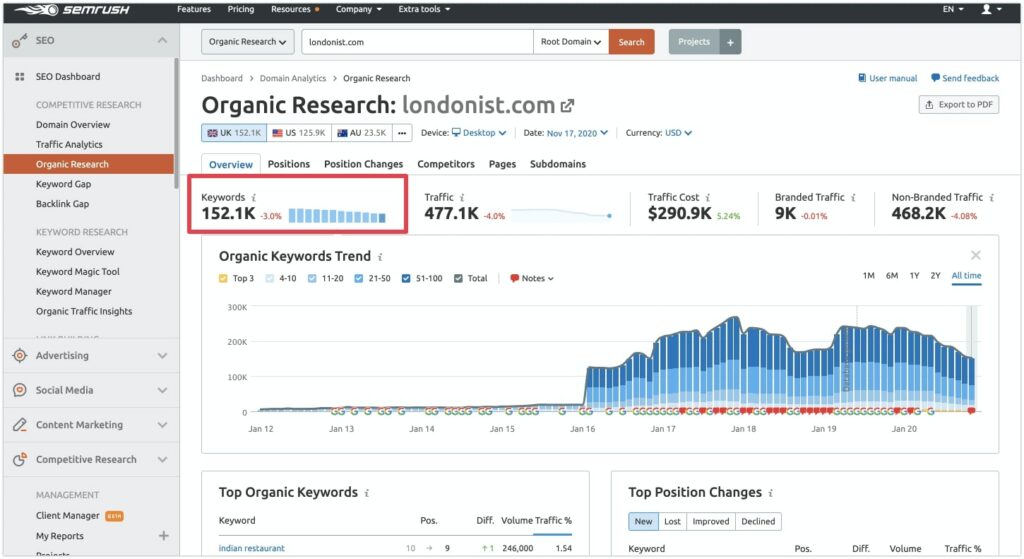The height and width of the screenshot is (559, 1024).
Task: Click the Social Media chat icon
Action: (x=20, y=390)
